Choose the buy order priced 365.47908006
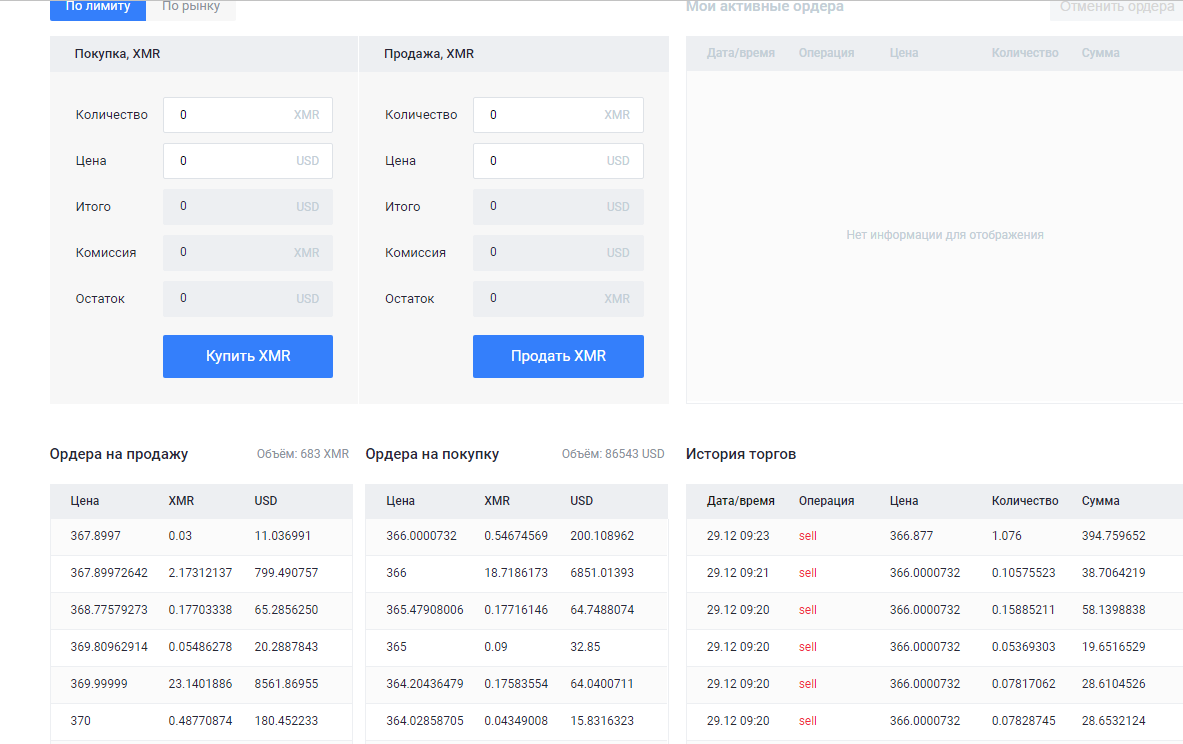1183x744 pixels. tap(516, 610)
